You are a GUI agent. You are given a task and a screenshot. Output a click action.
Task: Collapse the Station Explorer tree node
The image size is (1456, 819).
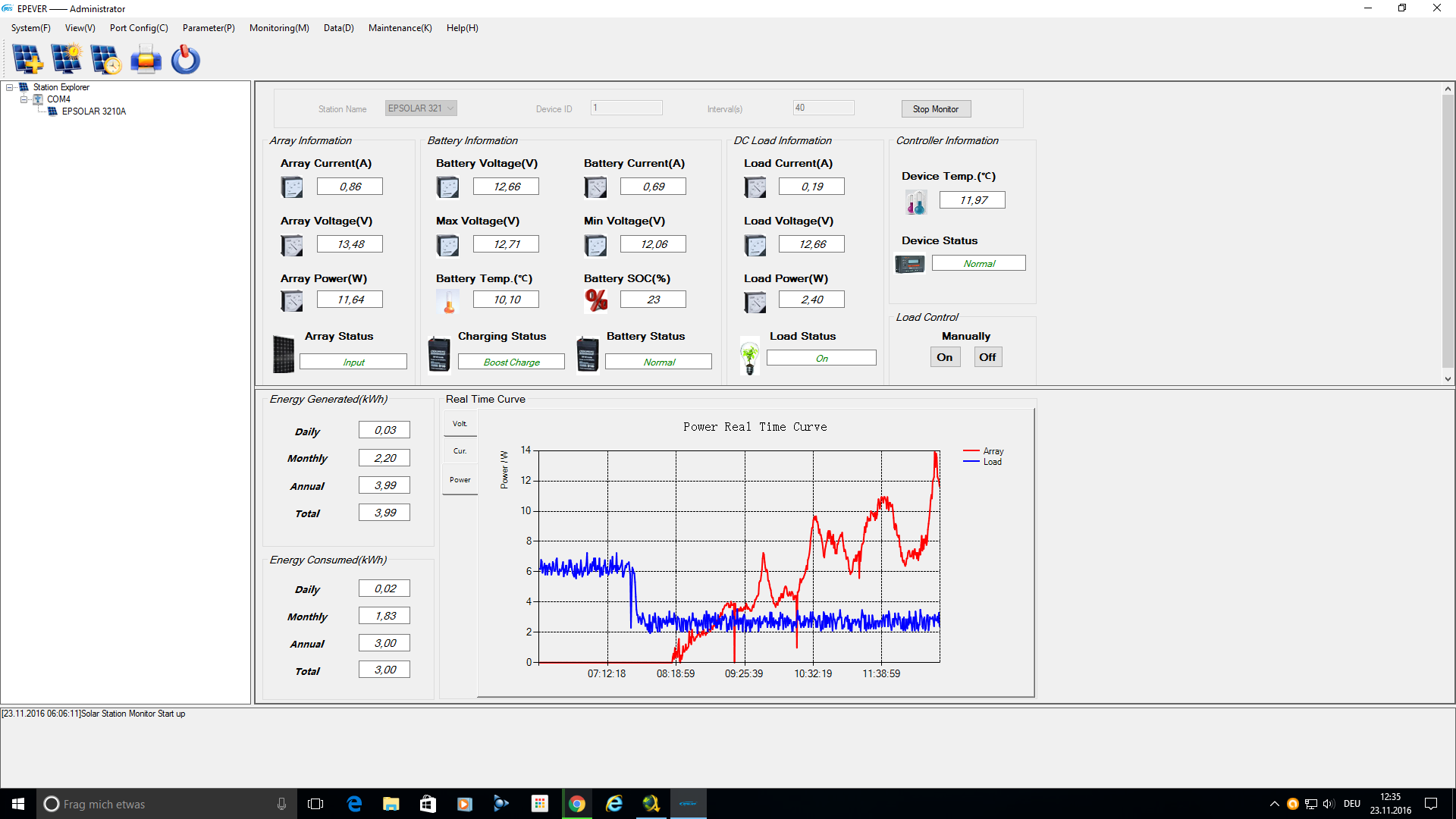pos(10,87)
